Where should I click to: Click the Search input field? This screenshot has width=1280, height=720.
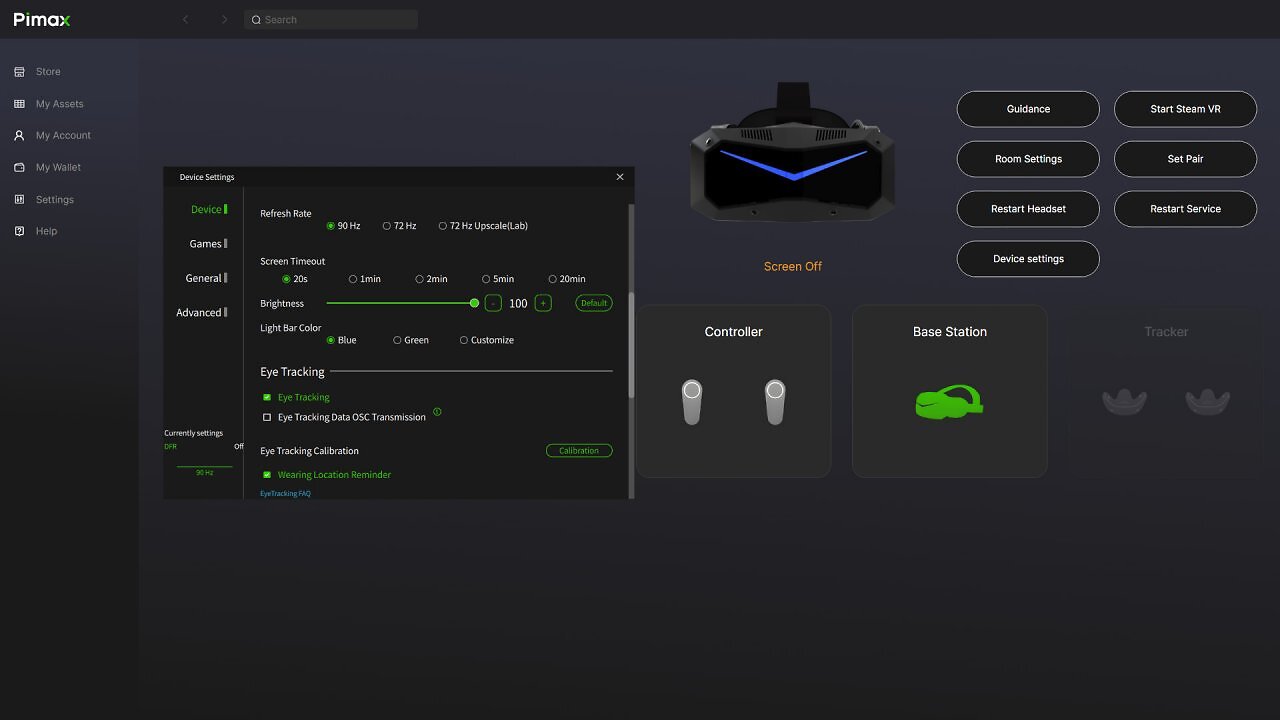pyautogui.click(x=331, y=20)
